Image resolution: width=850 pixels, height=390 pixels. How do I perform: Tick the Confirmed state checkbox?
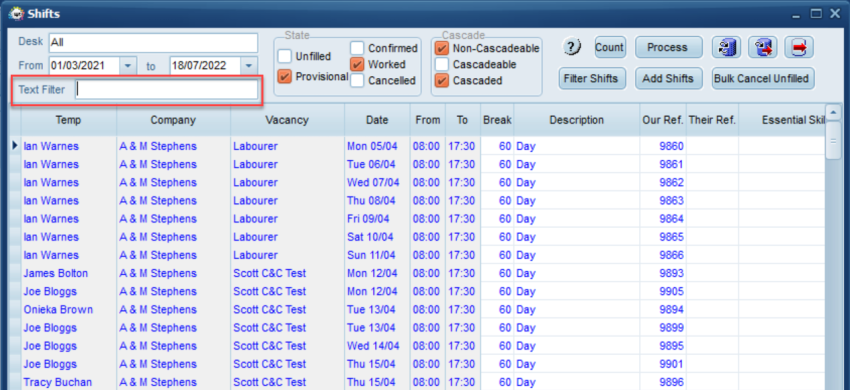(357, 48)
